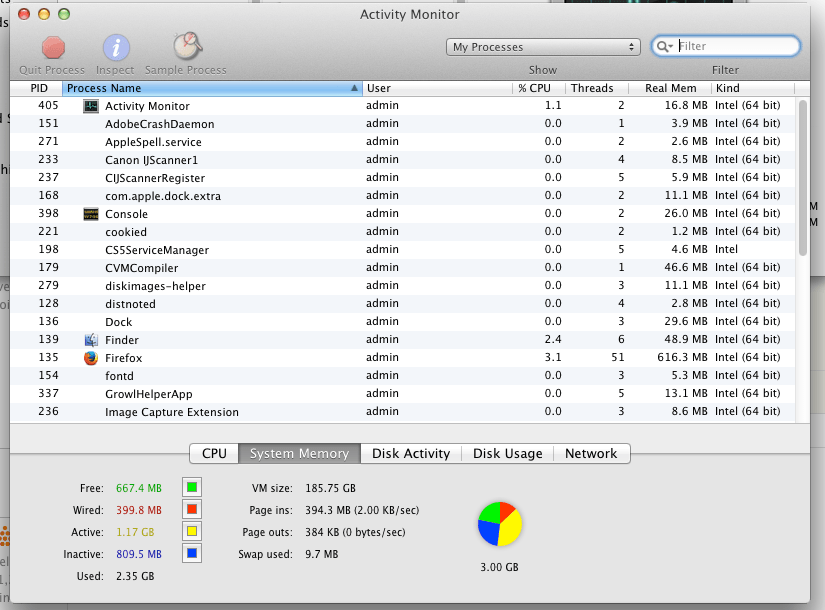Click the red Wired memory color swatch

(192, 509)
